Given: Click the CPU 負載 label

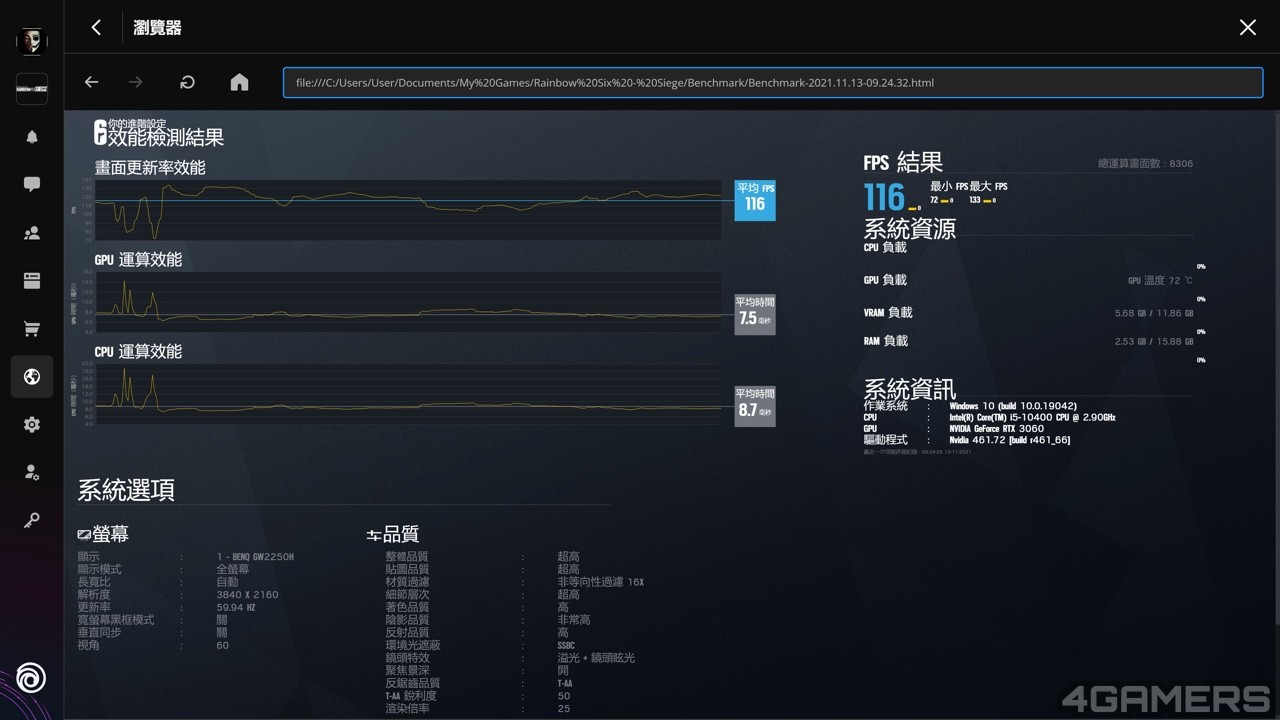Looking at the screenshot, I should coord(885,247).
